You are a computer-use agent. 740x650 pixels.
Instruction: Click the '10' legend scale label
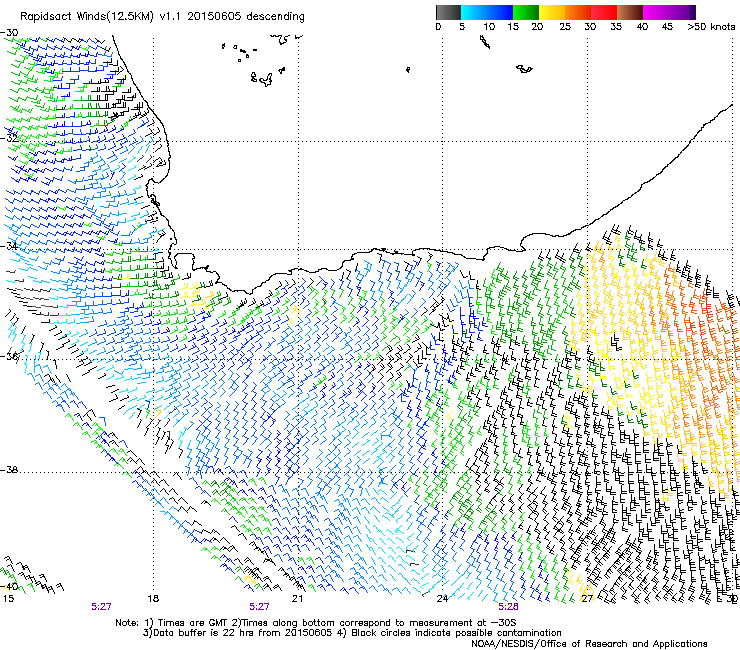click(489, 27)
